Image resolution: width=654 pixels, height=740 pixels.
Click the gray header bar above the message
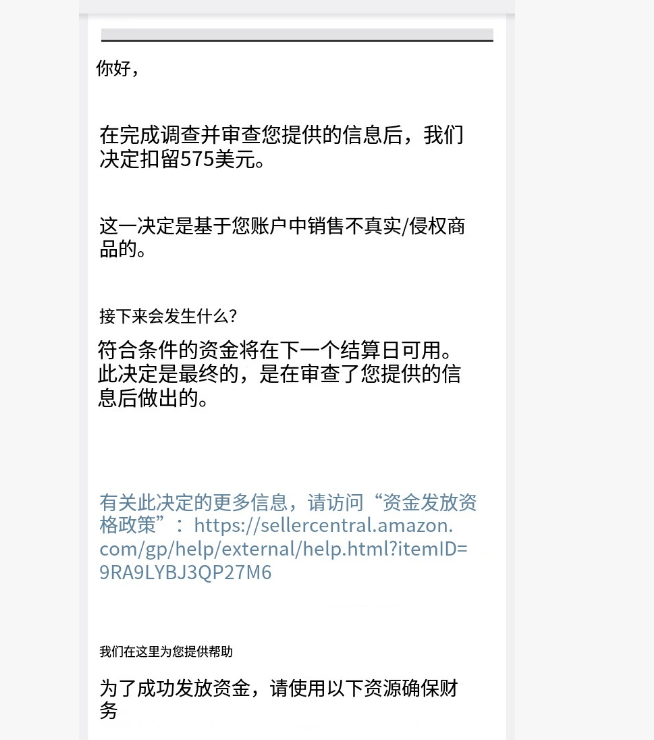point(297,34)
